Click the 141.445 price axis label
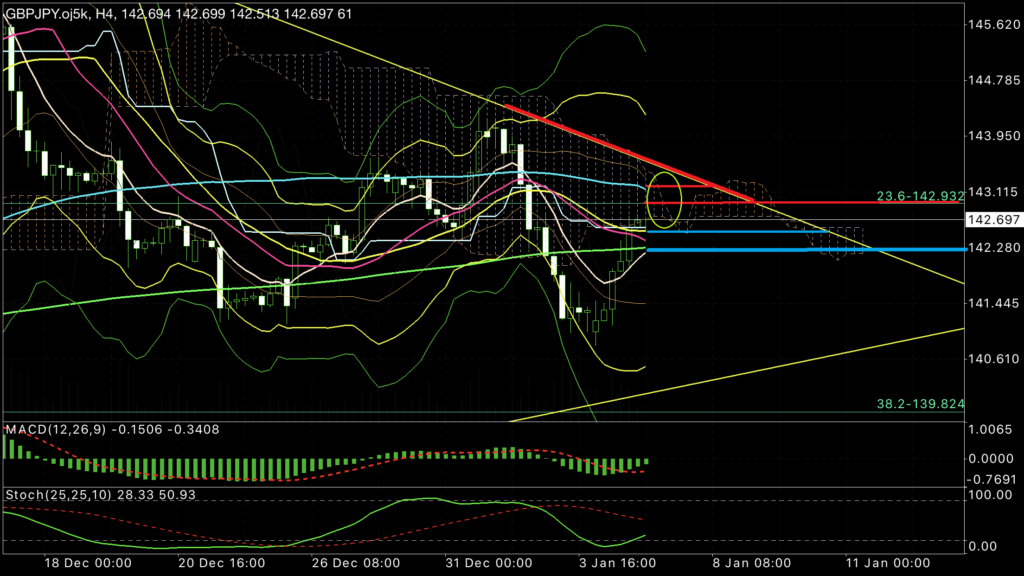 tap(994, 303)
